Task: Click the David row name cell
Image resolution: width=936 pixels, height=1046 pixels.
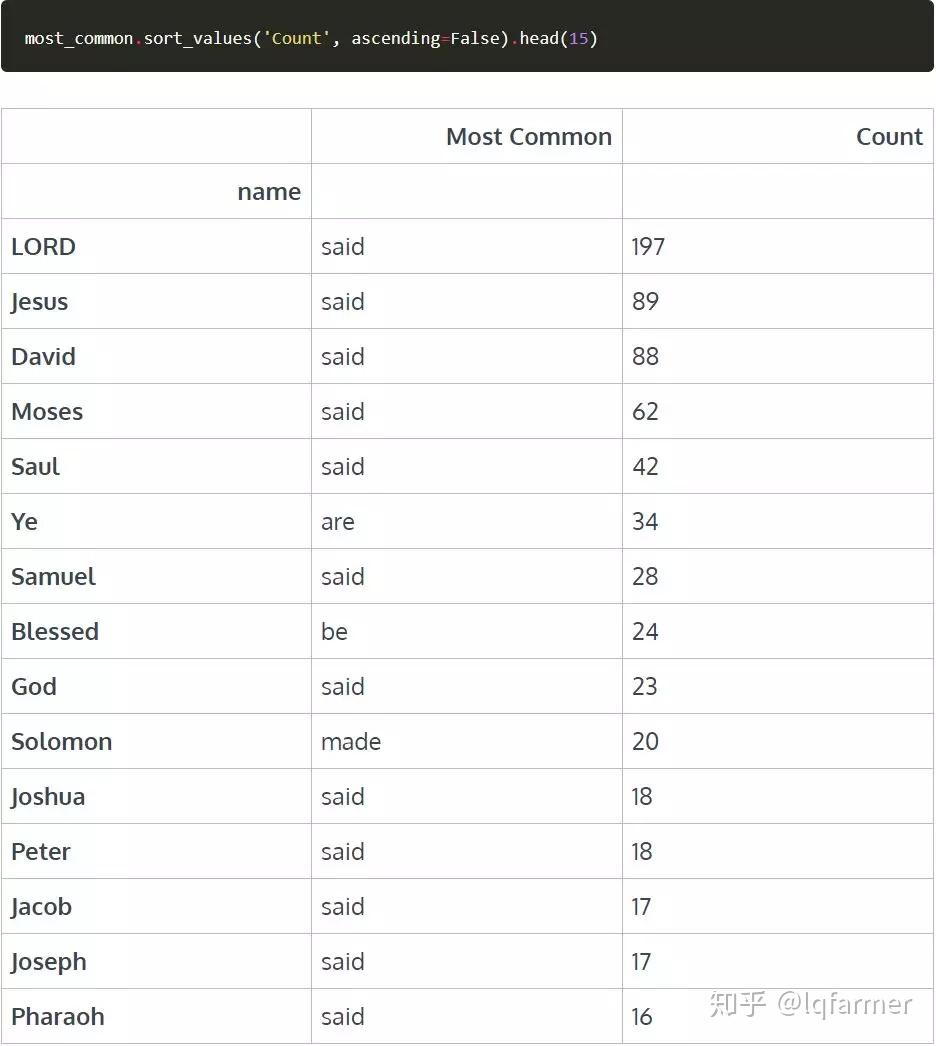Action: pyautogui.click(x=44, y=357)
